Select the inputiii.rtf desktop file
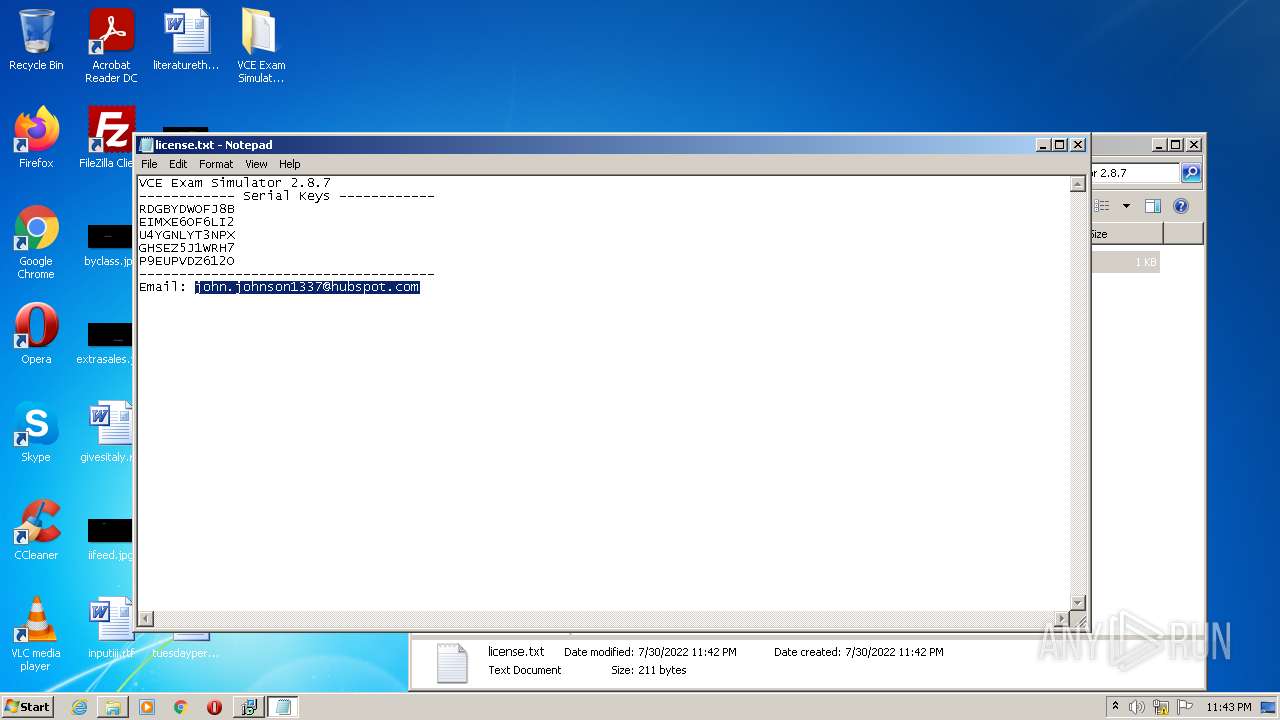 coord(110,628)
